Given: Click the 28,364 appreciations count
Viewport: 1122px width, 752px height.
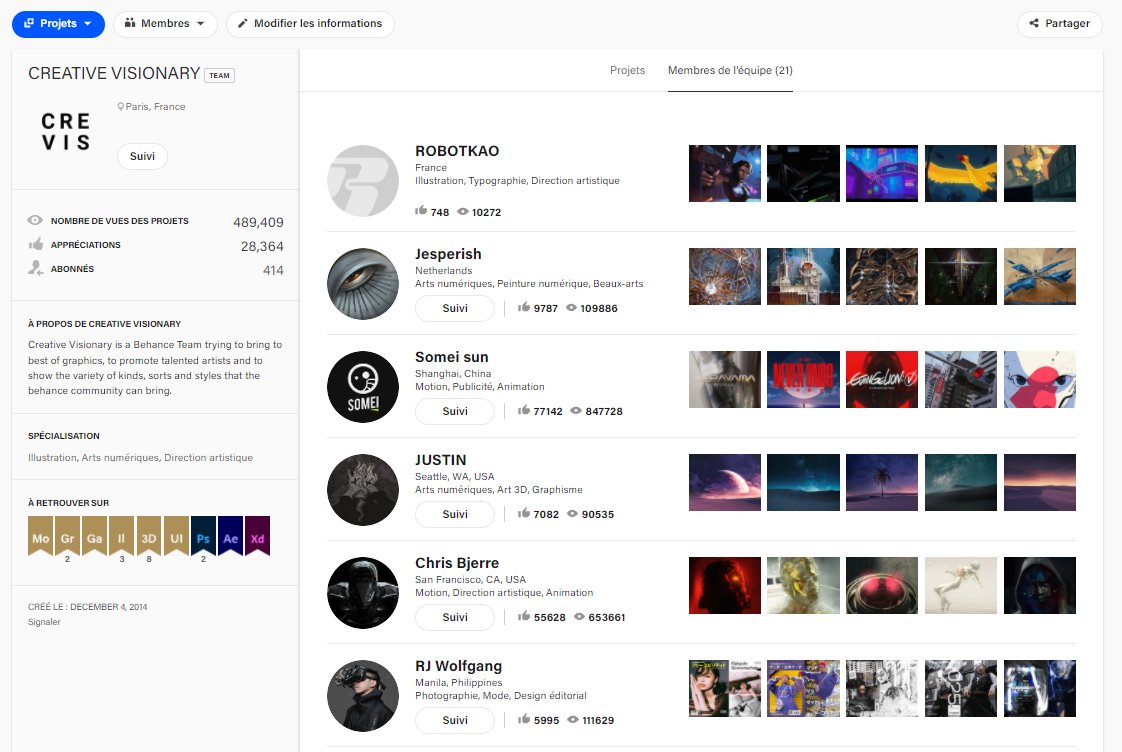Looking at the screenshot, I should click(262, 246).
